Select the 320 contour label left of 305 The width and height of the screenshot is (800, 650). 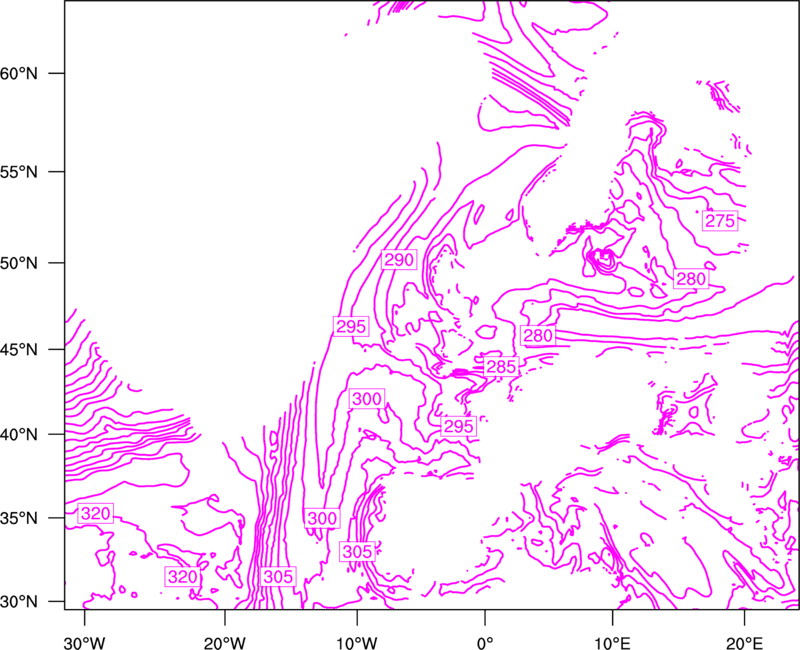(x=182, y=577)
